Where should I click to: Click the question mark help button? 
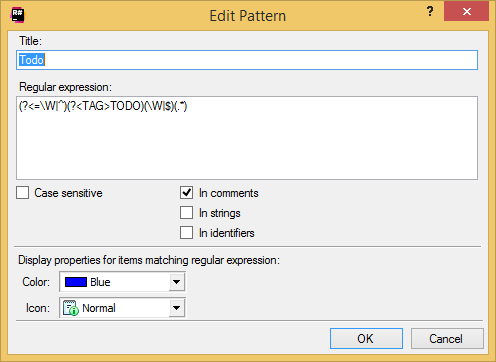tap(430, 12)
